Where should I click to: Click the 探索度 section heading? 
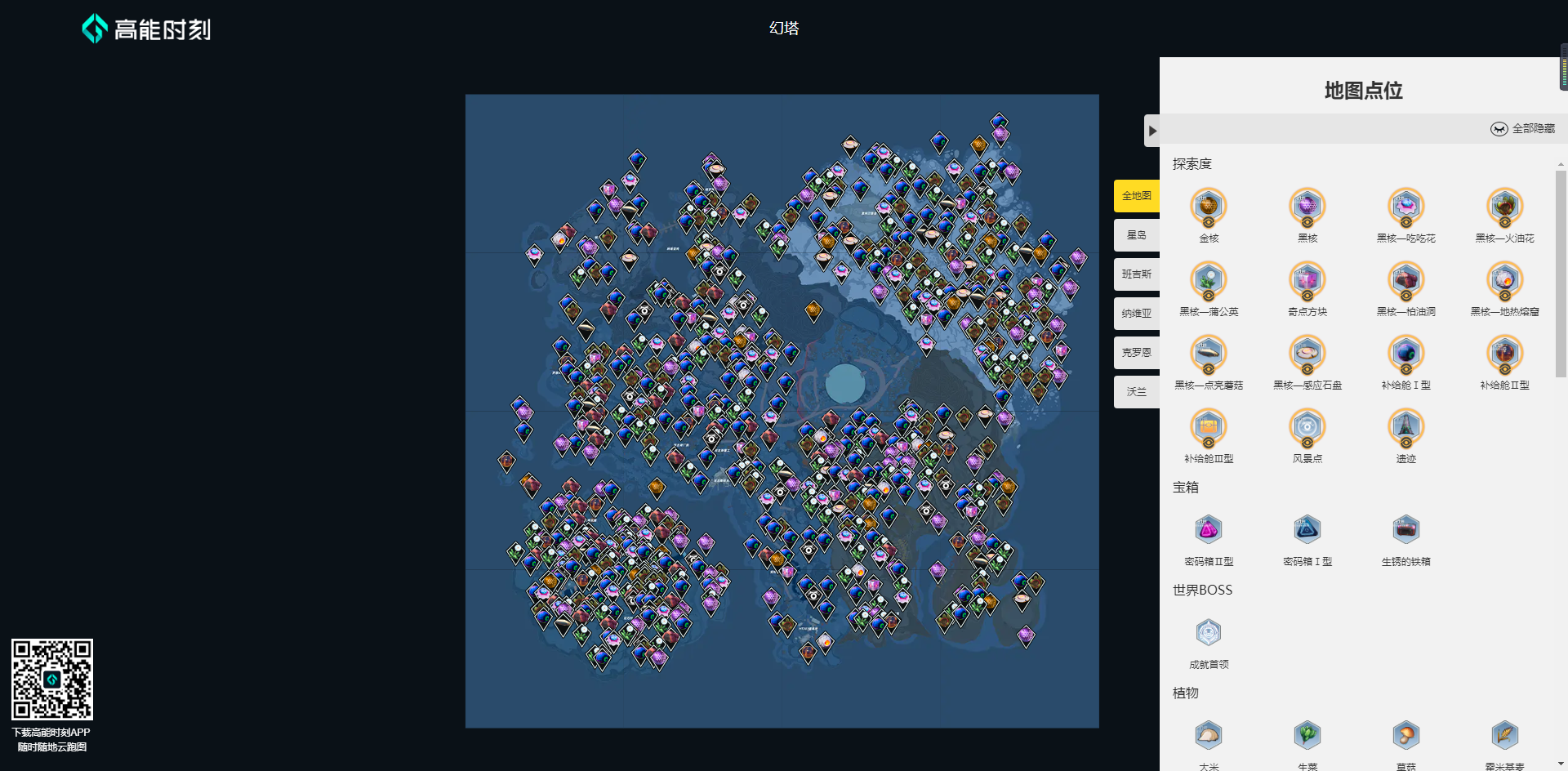pos(1192,164)
